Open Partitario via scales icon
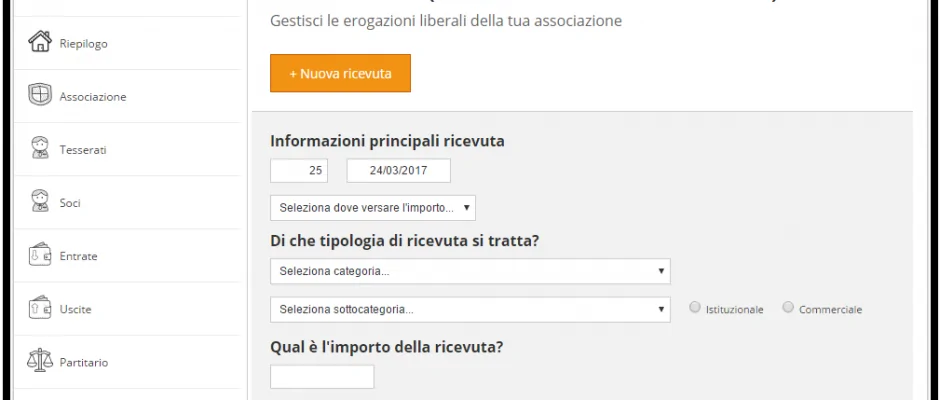 pos(40,360)
